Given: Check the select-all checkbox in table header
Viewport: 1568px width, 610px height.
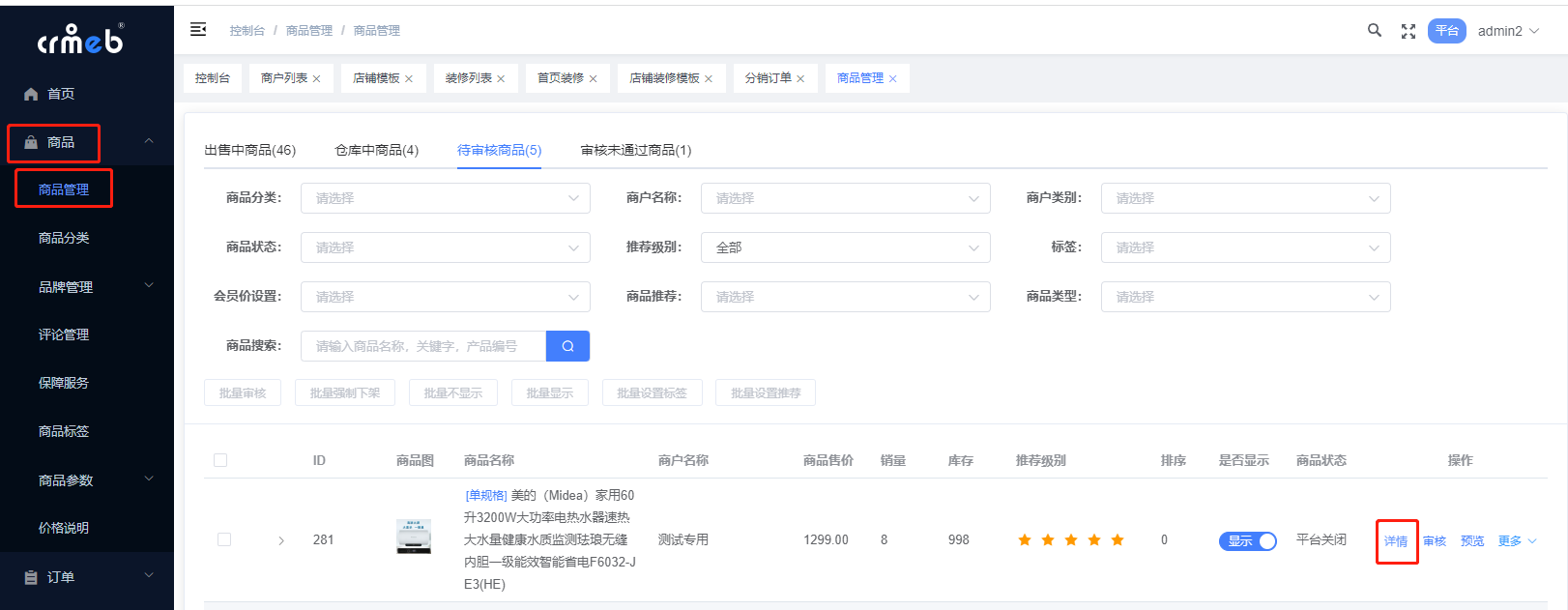Looking at the screenshot, I should (x=220, y=460).
